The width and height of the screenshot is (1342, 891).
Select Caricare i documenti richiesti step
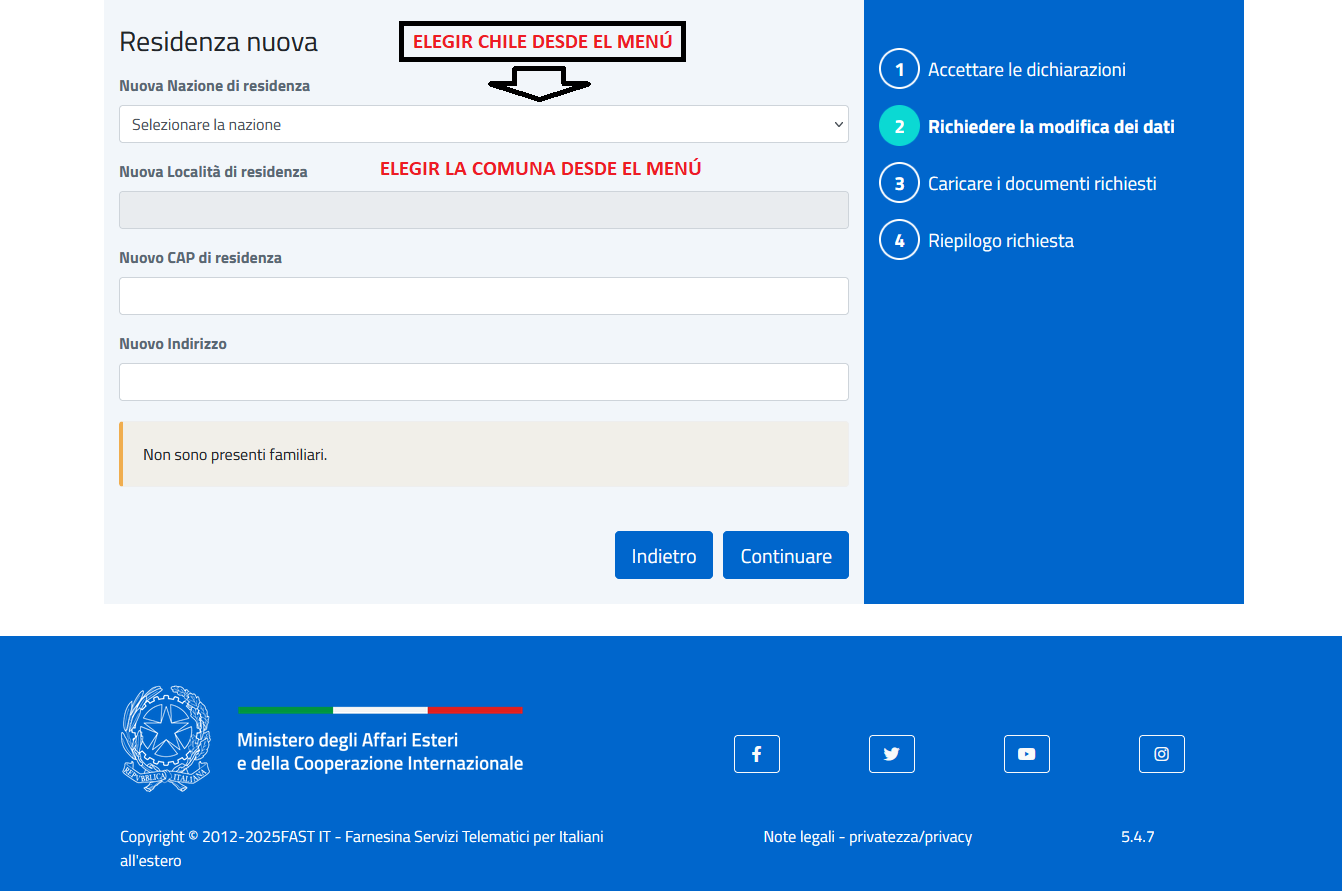point(1041,184)
